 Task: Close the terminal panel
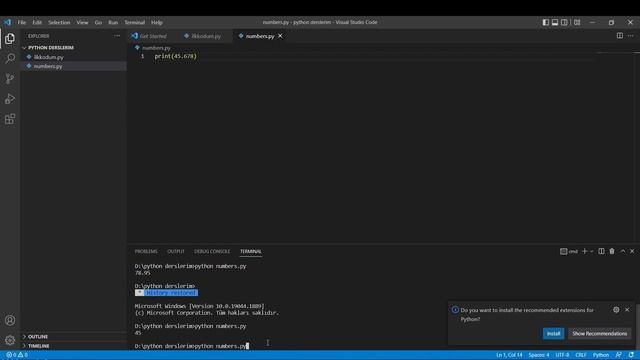click(x=632, y=251)
